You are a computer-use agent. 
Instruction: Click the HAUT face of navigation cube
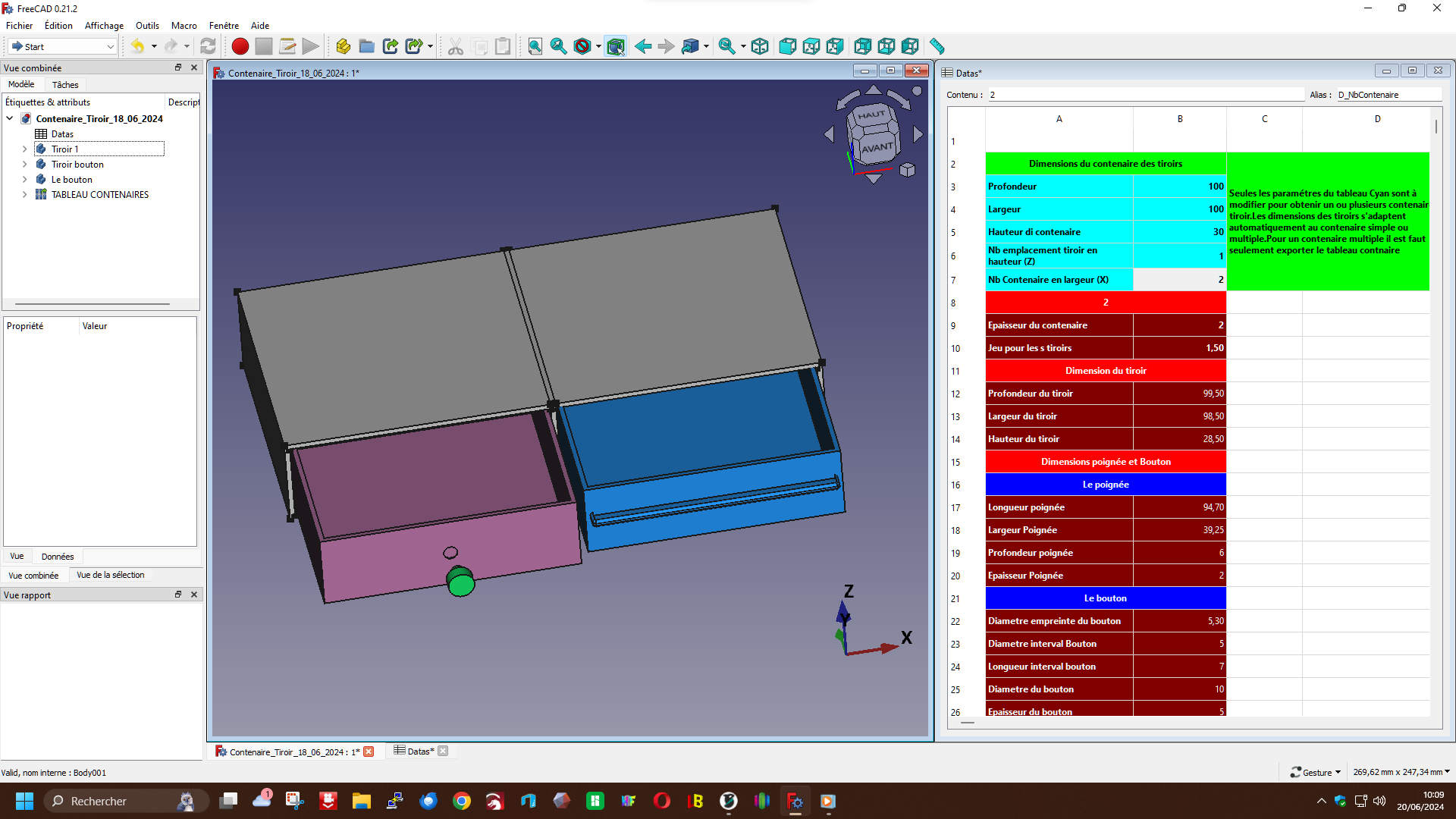(872, 115)
